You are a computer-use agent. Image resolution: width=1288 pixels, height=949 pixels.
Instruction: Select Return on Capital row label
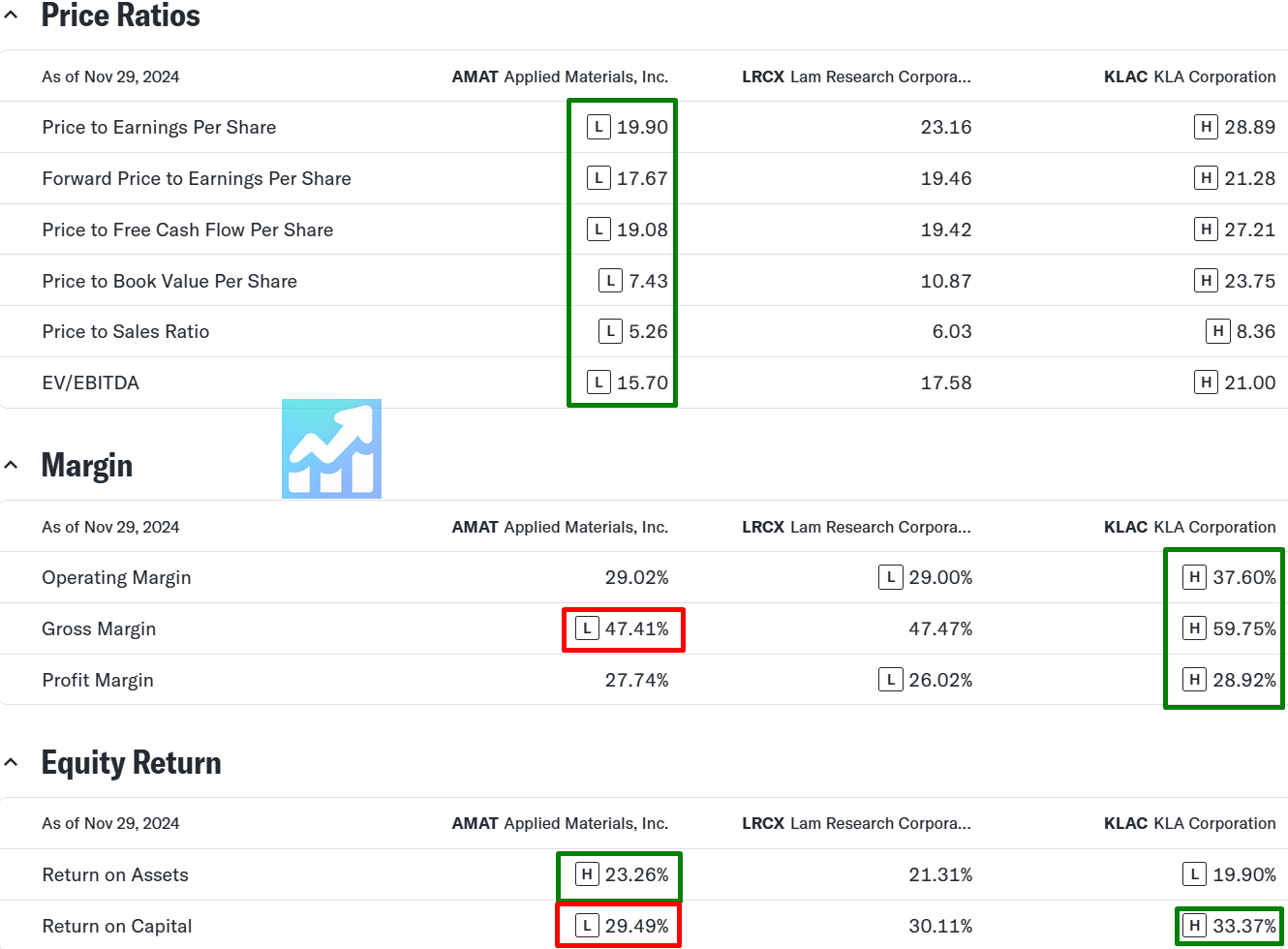tap(117, 926)
